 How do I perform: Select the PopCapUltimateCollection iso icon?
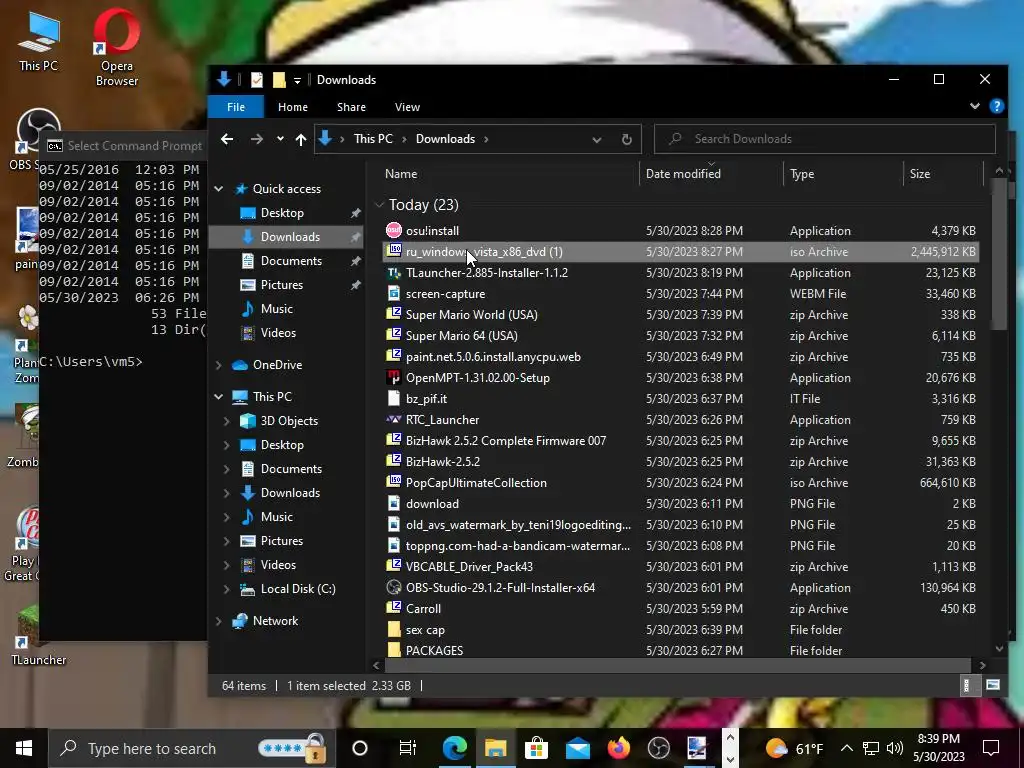[x=394, y=482]
